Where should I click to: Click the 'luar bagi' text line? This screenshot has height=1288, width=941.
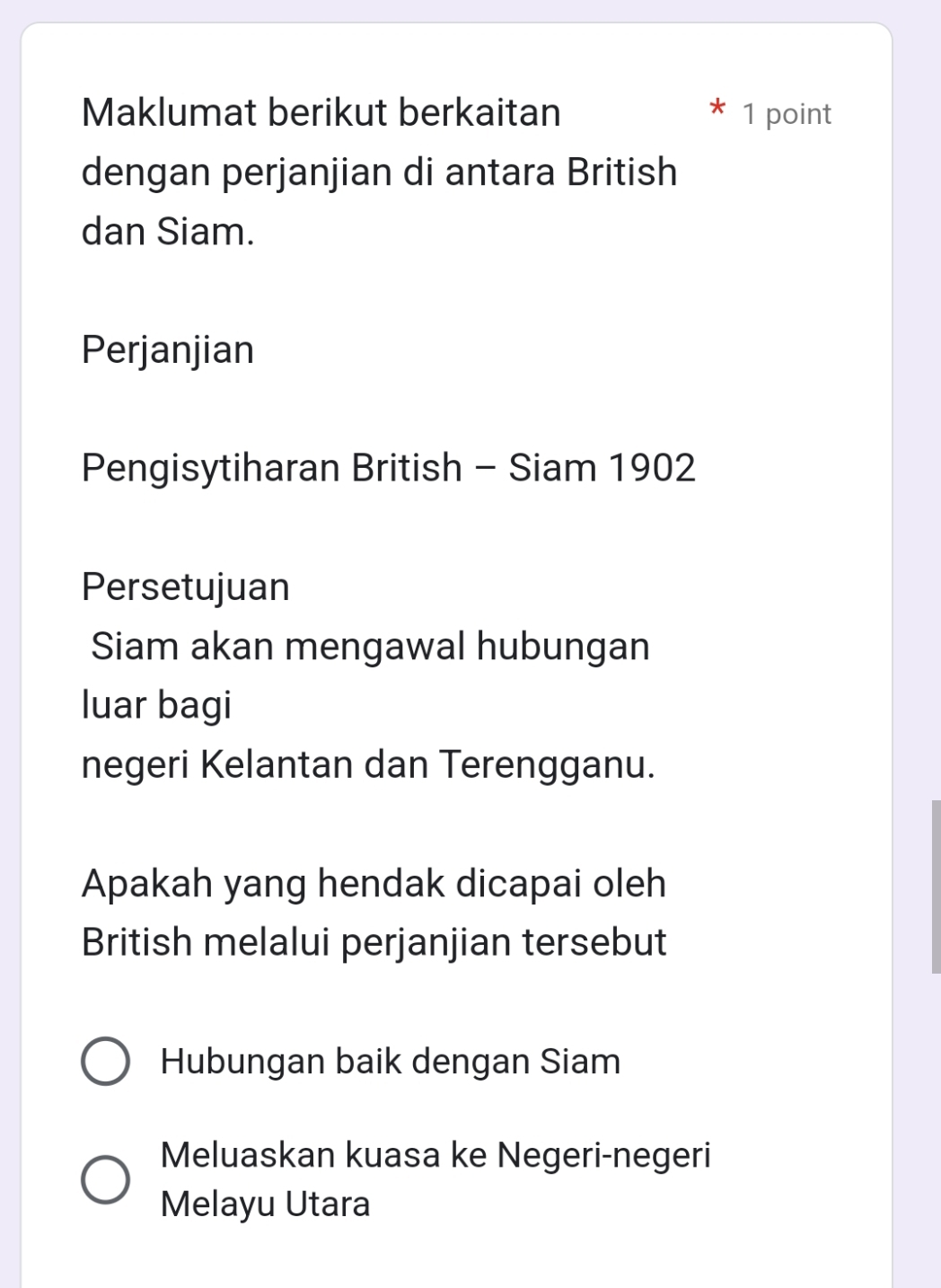tap(156, 705)
